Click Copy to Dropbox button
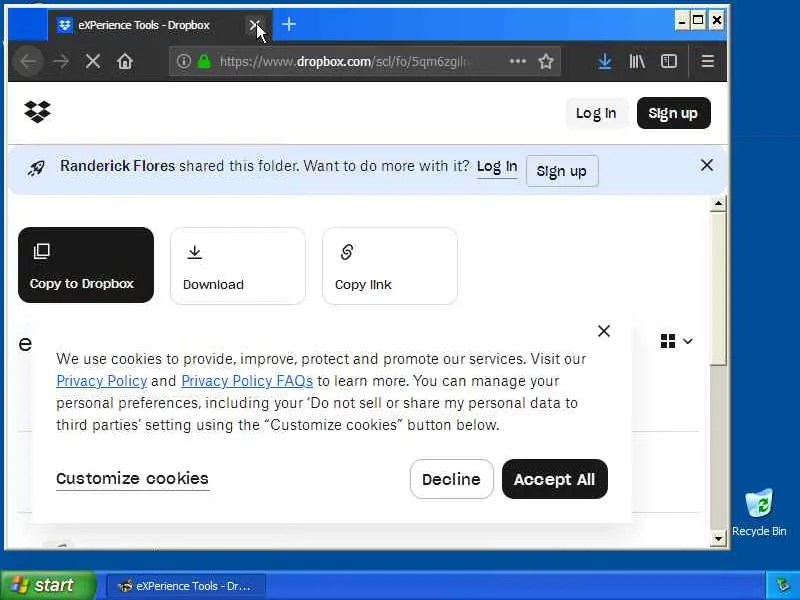This screenshot has width=800, height=600. [x=86, y=265]
